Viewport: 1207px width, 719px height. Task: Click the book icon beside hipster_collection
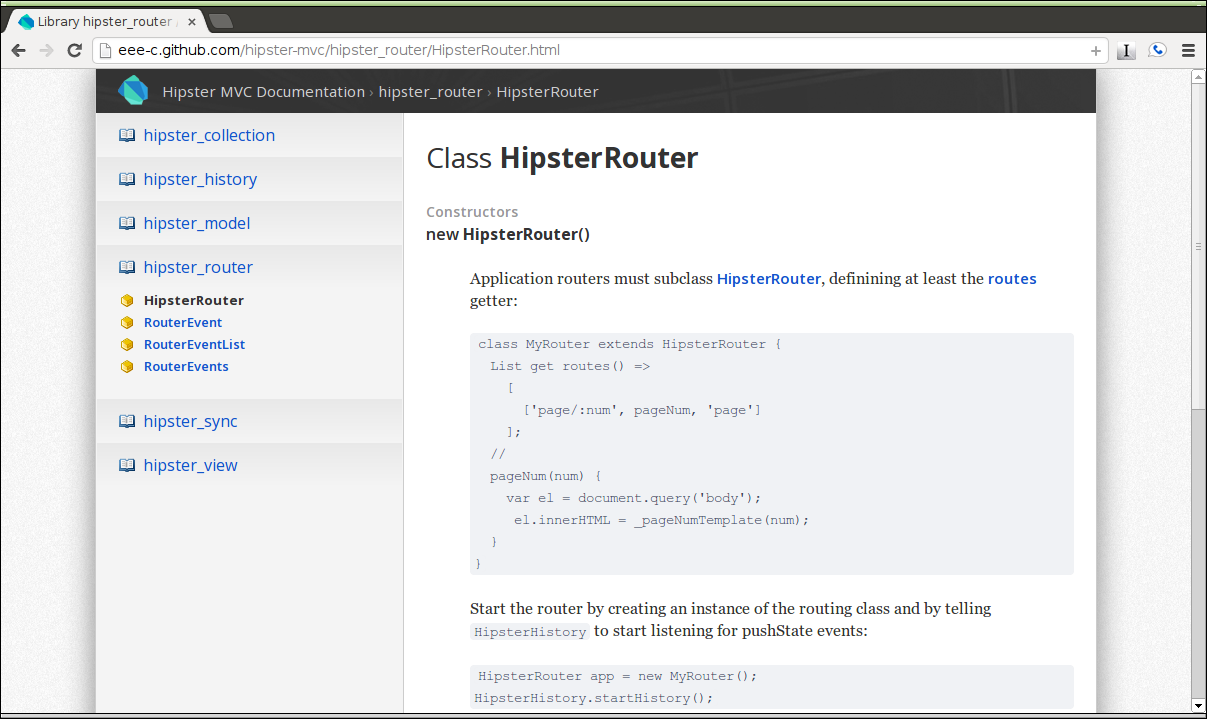click(127, 135)
